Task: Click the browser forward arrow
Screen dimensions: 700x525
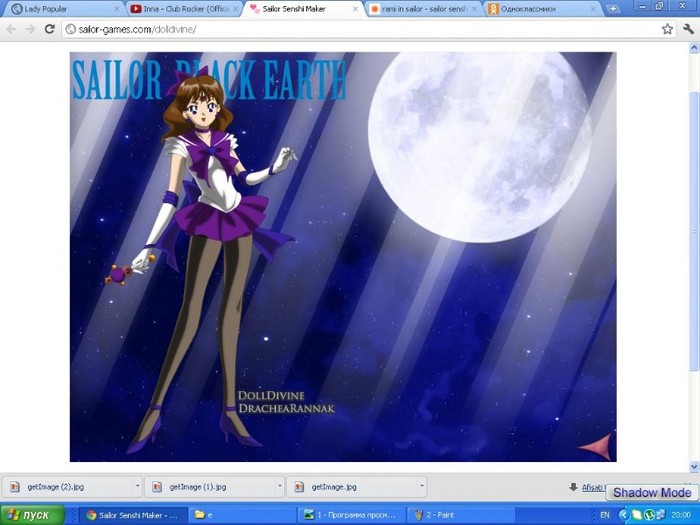Action: tap(30, 29)
